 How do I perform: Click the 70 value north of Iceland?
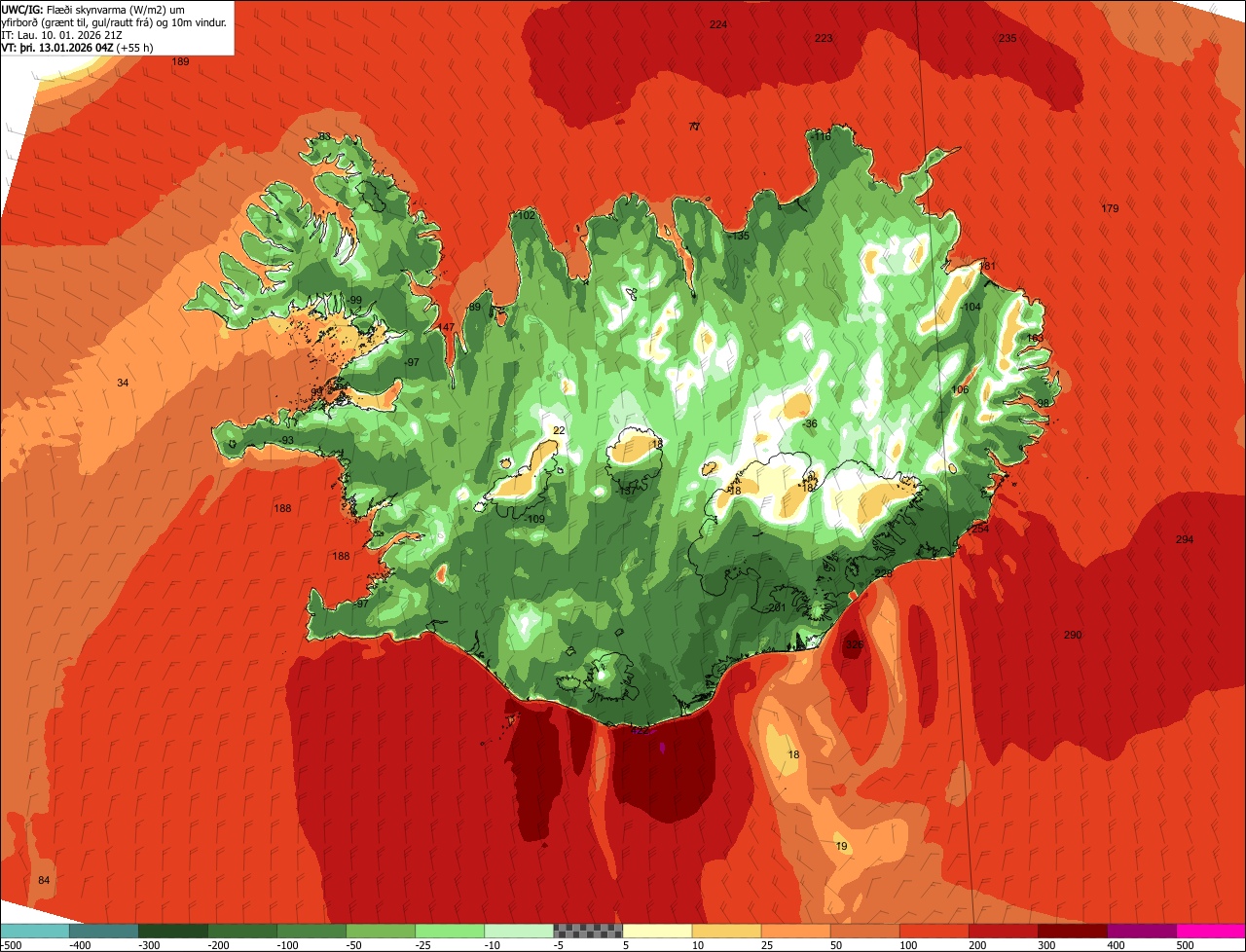click(694, 127)
